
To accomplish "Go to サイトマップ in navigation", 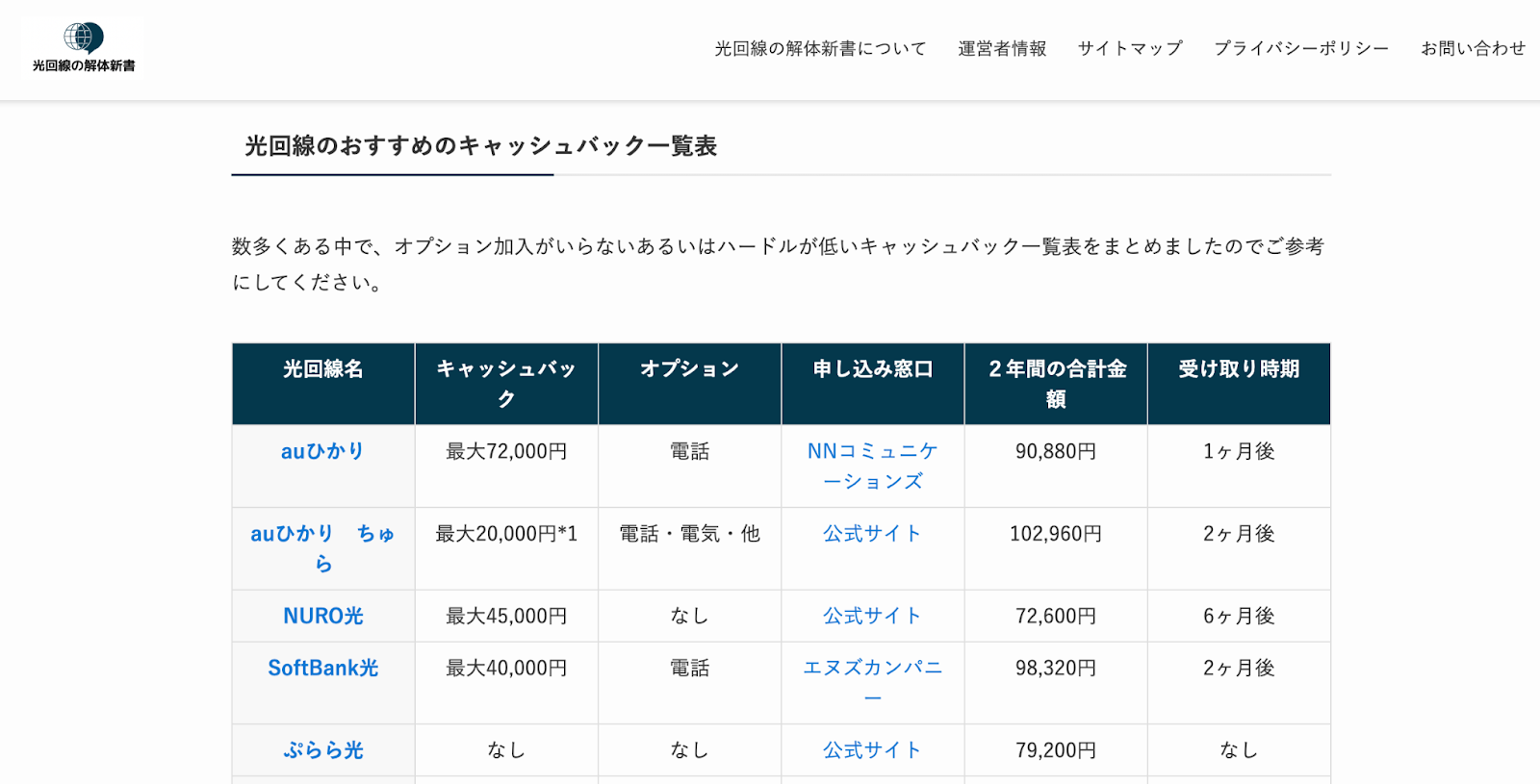I will 1130,48.
